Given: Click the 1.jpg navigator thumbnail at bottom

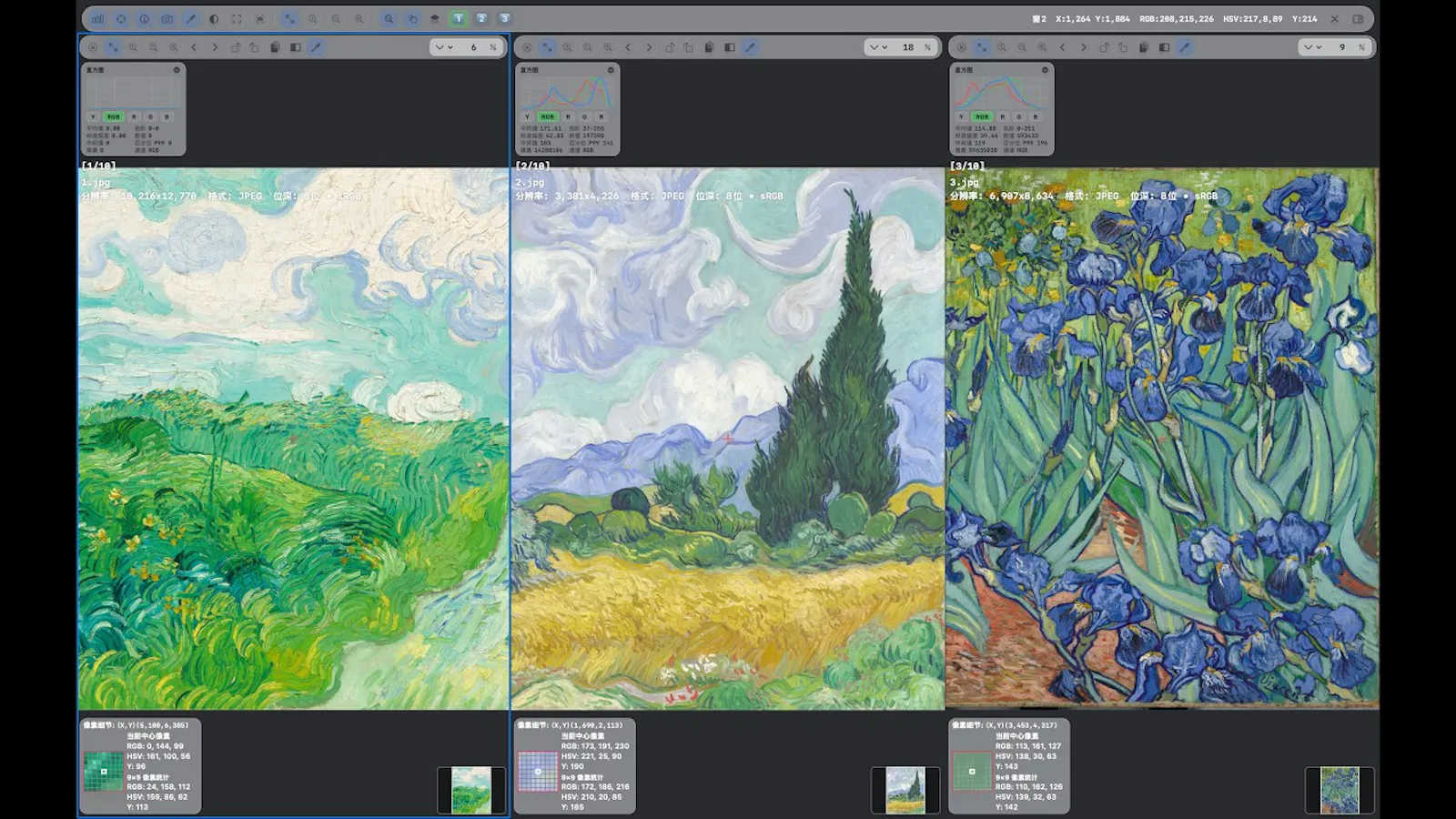Looking at the screenshot, I should (471, 790).
